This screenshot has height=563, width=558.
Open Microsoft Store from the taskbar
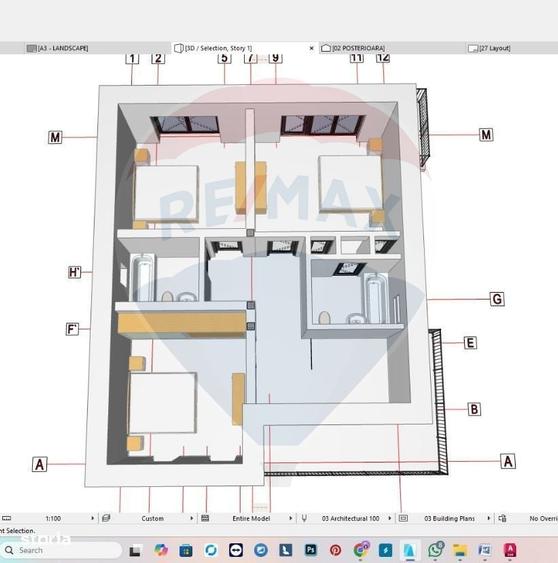point(186,550)
